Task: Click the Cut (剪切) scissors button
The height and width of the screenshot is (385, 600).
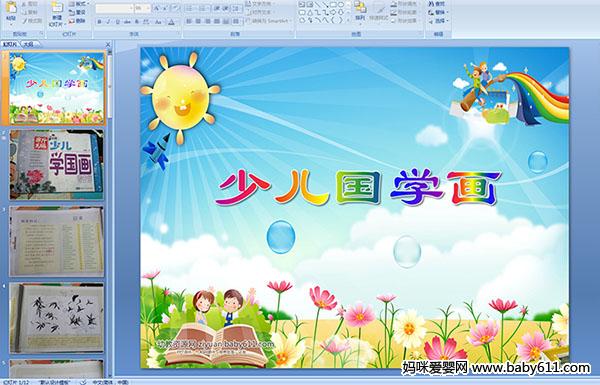Action: (x=29, y=4)
